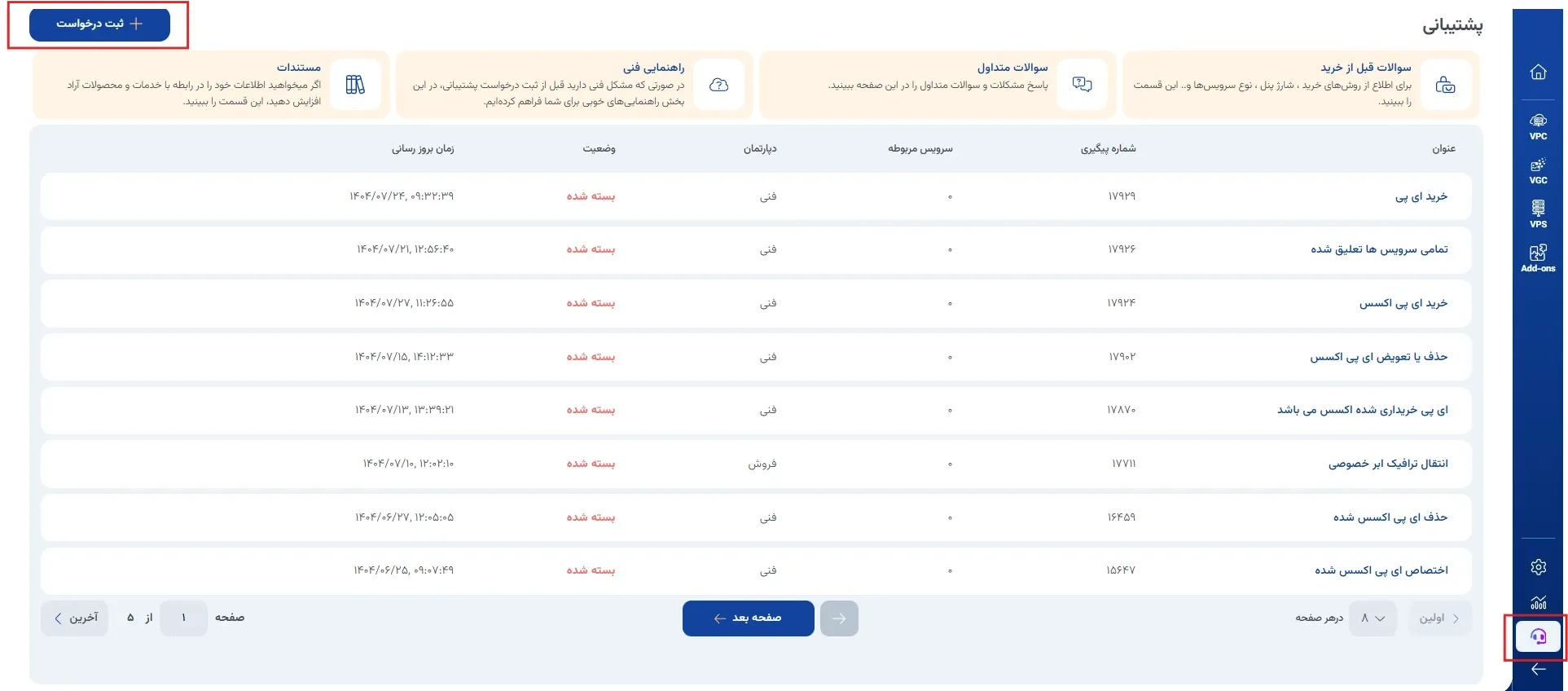1568x691 pixels.
Task: Focus the page number input field
Action: tap(183, 618)
